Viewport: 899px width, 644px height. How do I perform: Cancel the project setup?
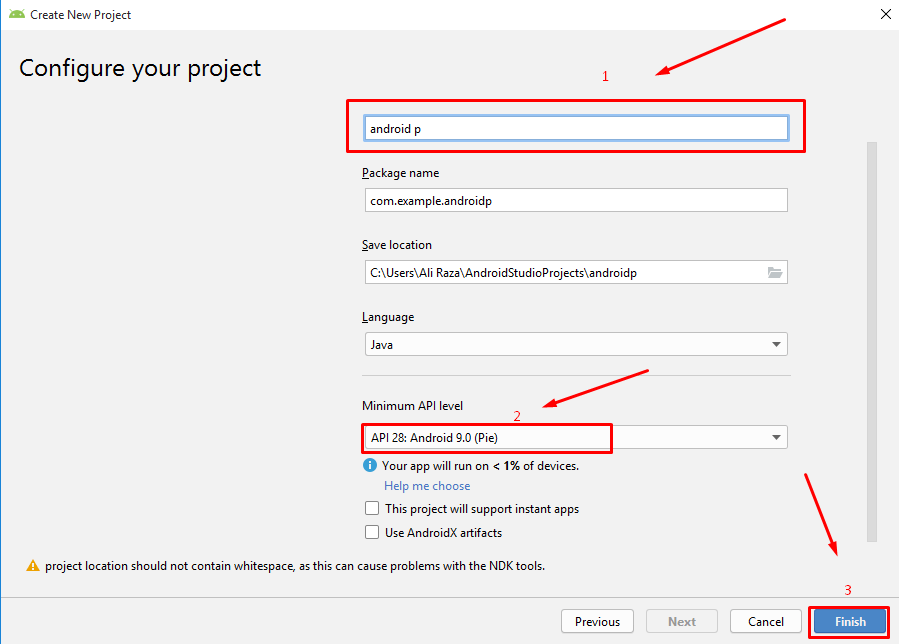point(766,621)
